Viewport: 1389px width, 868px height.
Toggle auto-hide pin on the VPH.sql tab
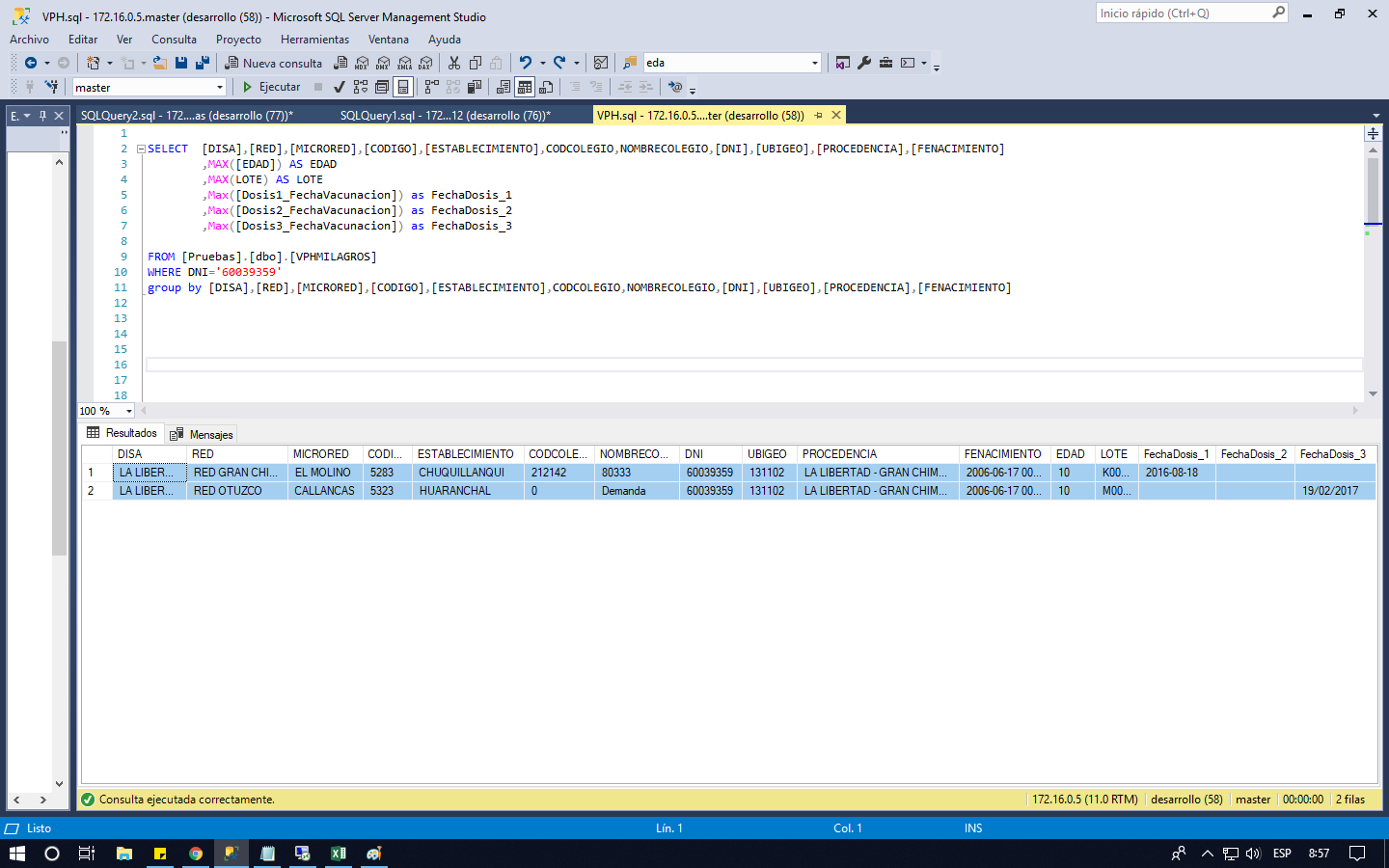click(x=818, y=115)
